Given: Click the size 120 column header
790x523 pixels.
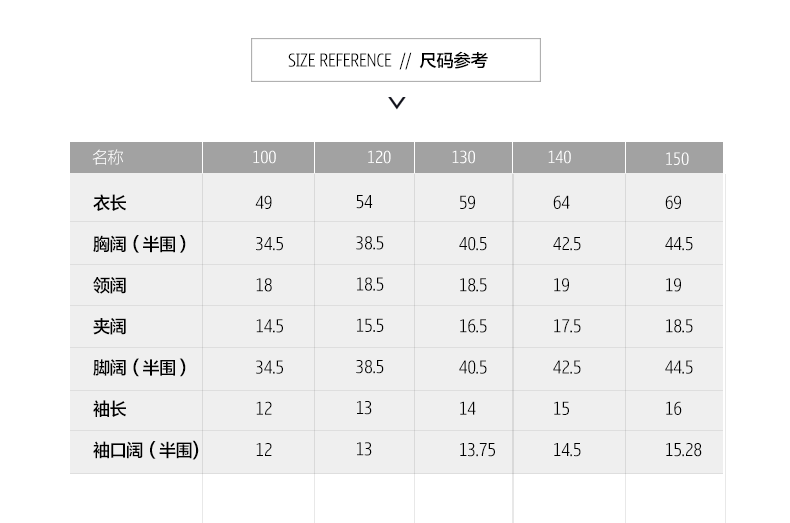Looking at the screenshot, I should 379,158.
